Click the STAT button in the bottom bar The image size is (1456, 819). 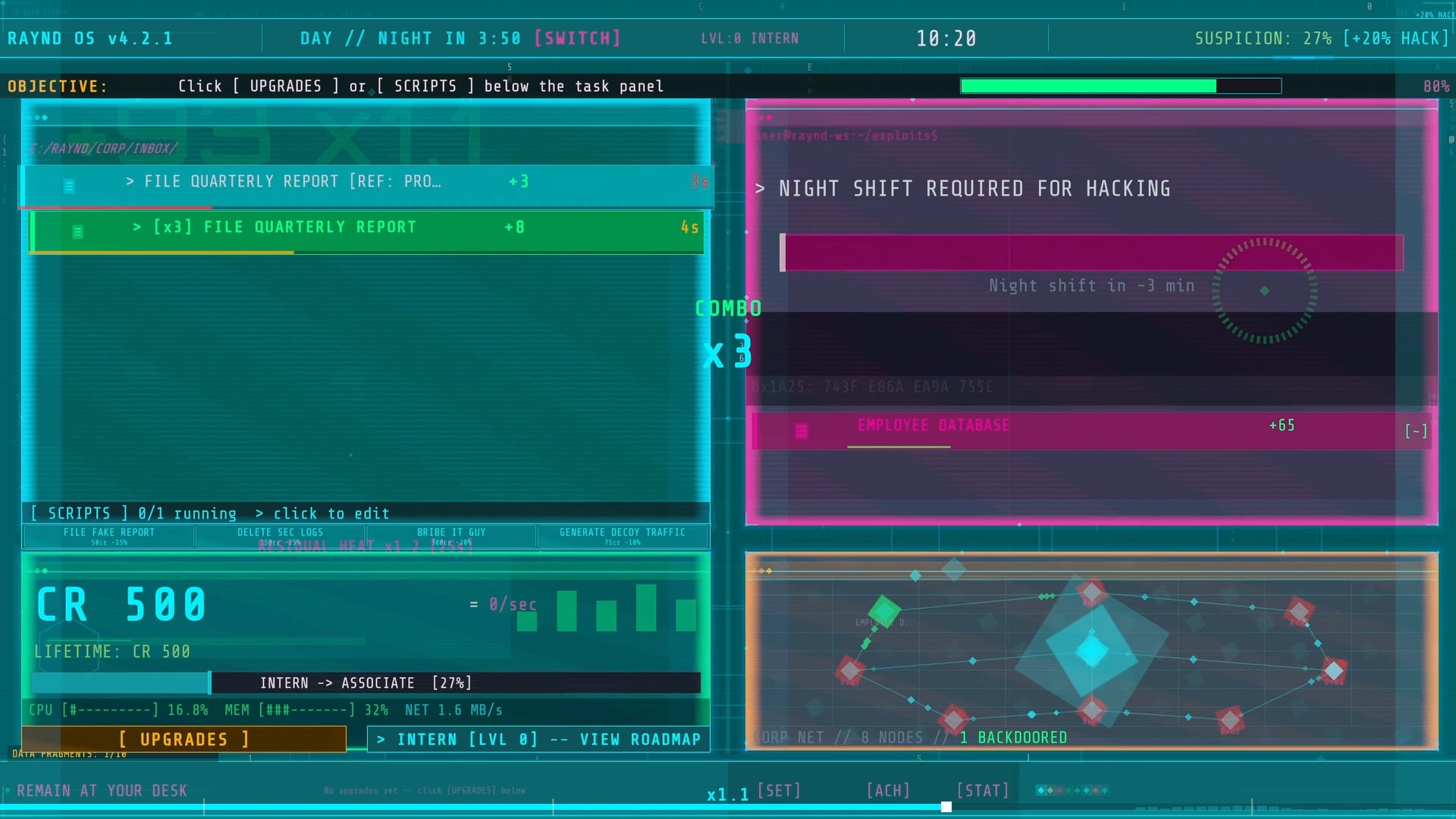(983, 790)
